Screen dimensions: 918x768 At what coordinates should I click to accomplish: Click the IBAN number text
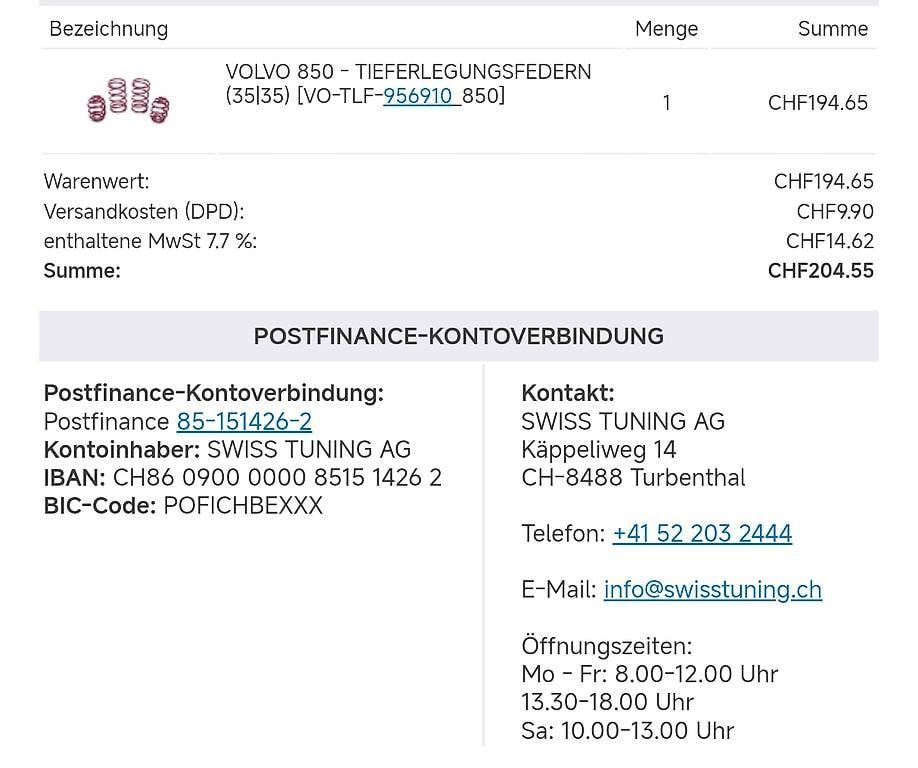(277, 478)
